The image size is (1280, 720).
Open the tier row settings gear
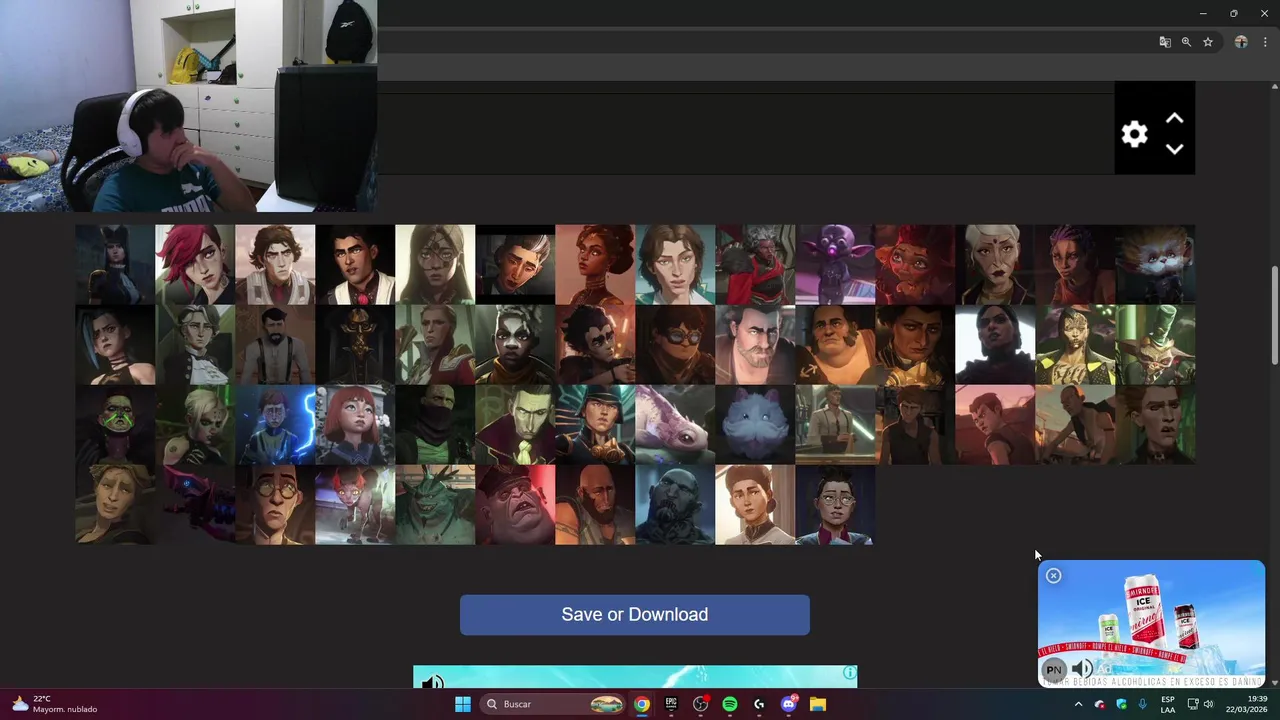pos(1134,134)
